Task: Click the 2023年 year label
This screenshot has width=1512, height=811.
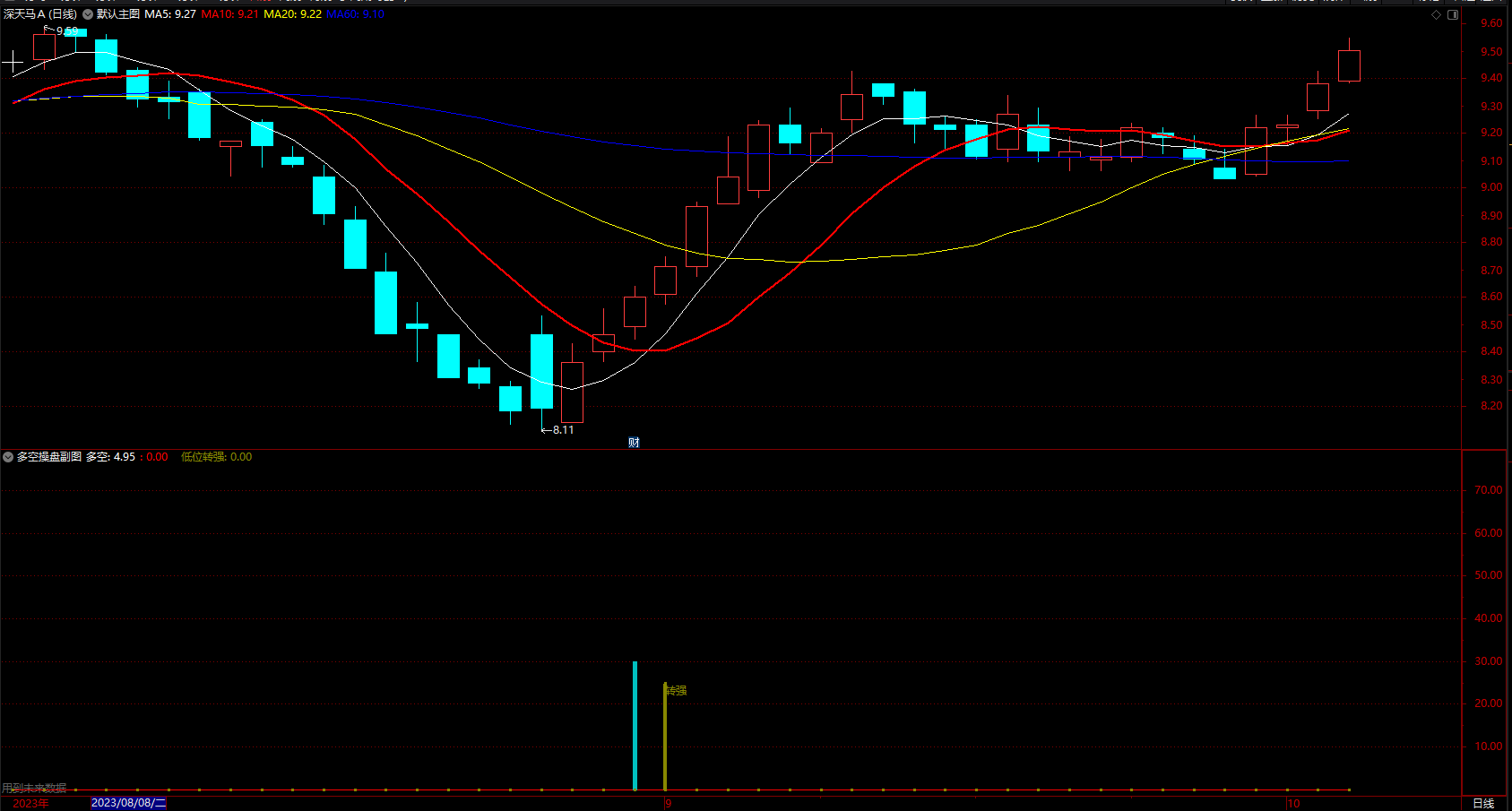Action: 31,803
